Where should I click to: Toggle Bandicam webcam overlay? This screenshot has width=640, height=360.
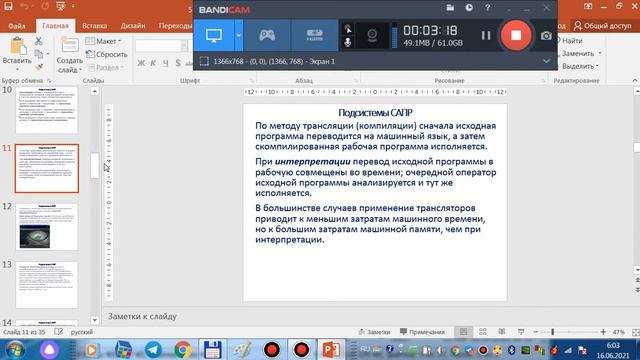click(x=372, y=36)
